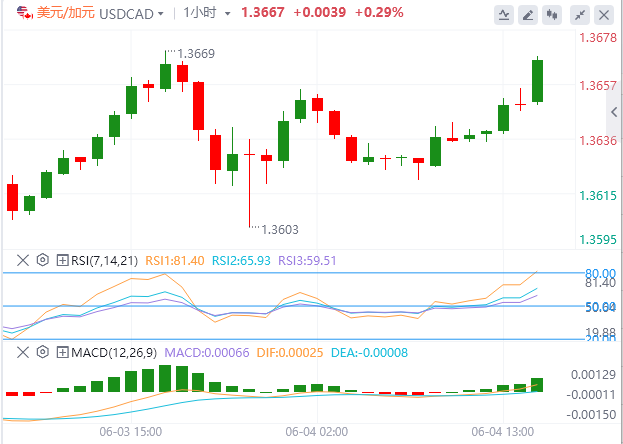Expand side panel left chevron

(x=614, y=112)
